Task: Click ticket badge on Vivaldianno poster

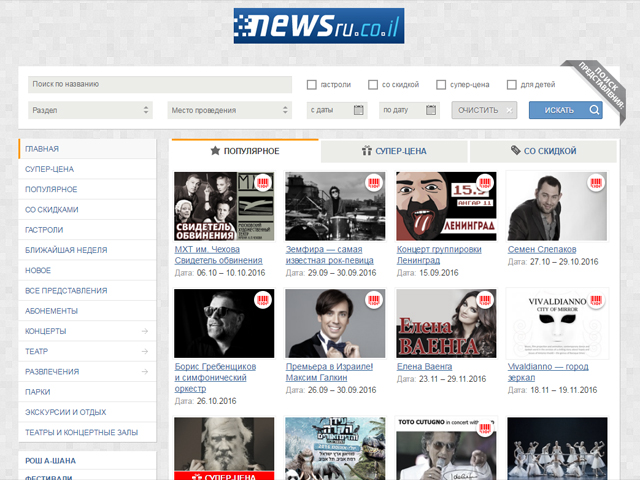Action: click(596, 300)
